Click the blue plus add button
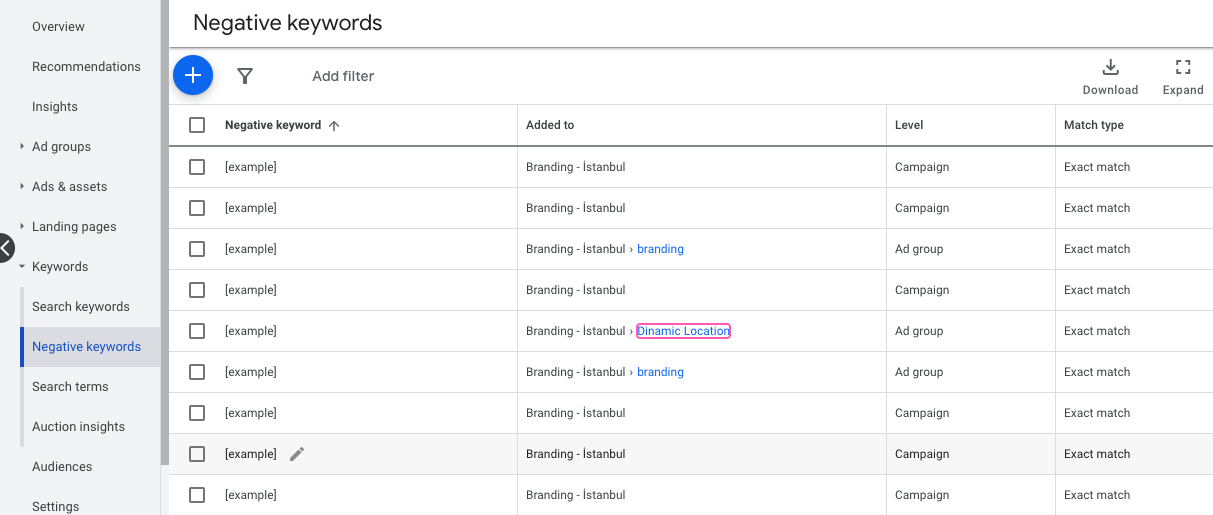 [x=193, y=75]
